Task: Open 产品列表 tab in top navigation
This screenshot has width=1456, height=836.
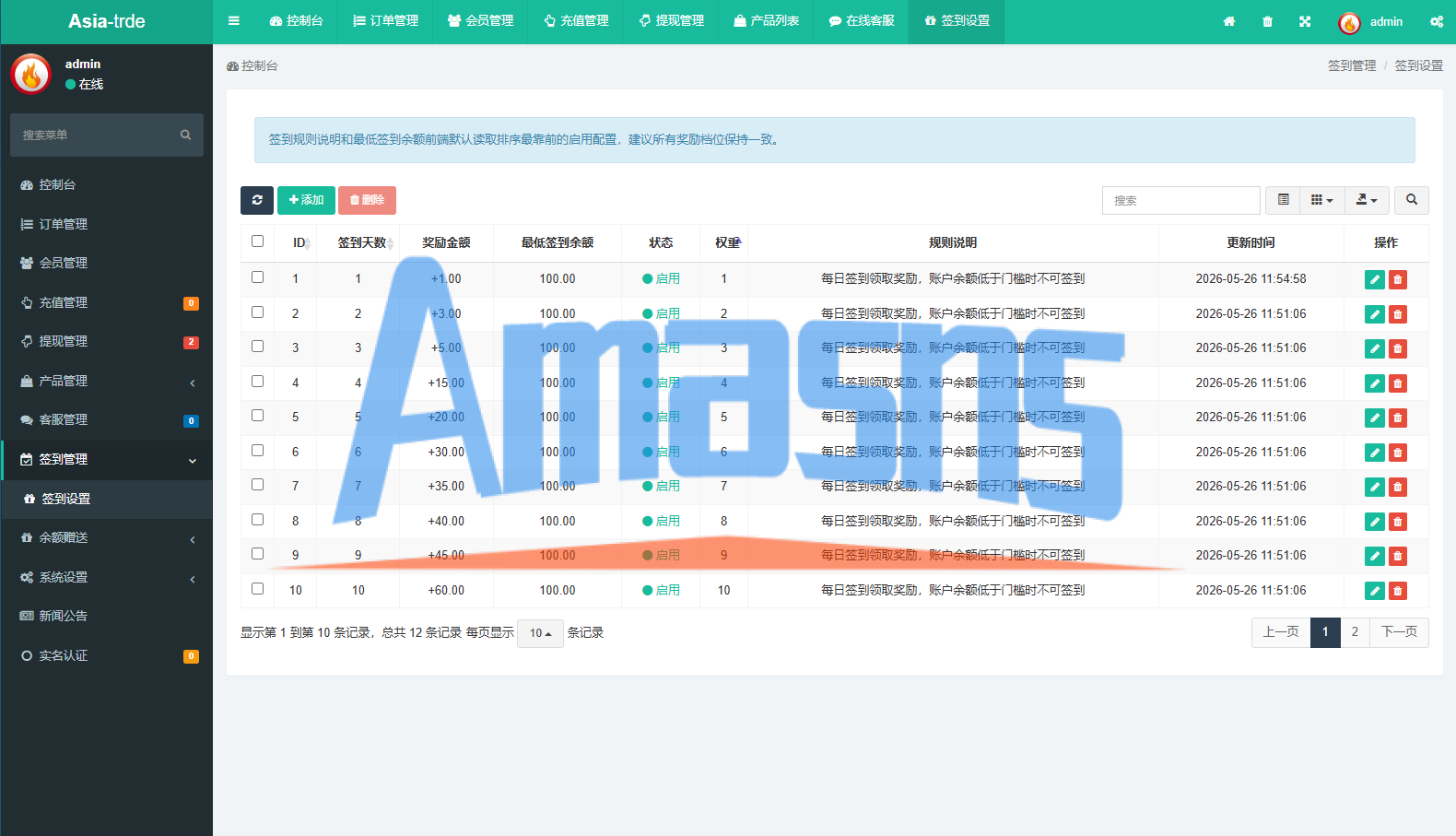Action: [766, 20]
